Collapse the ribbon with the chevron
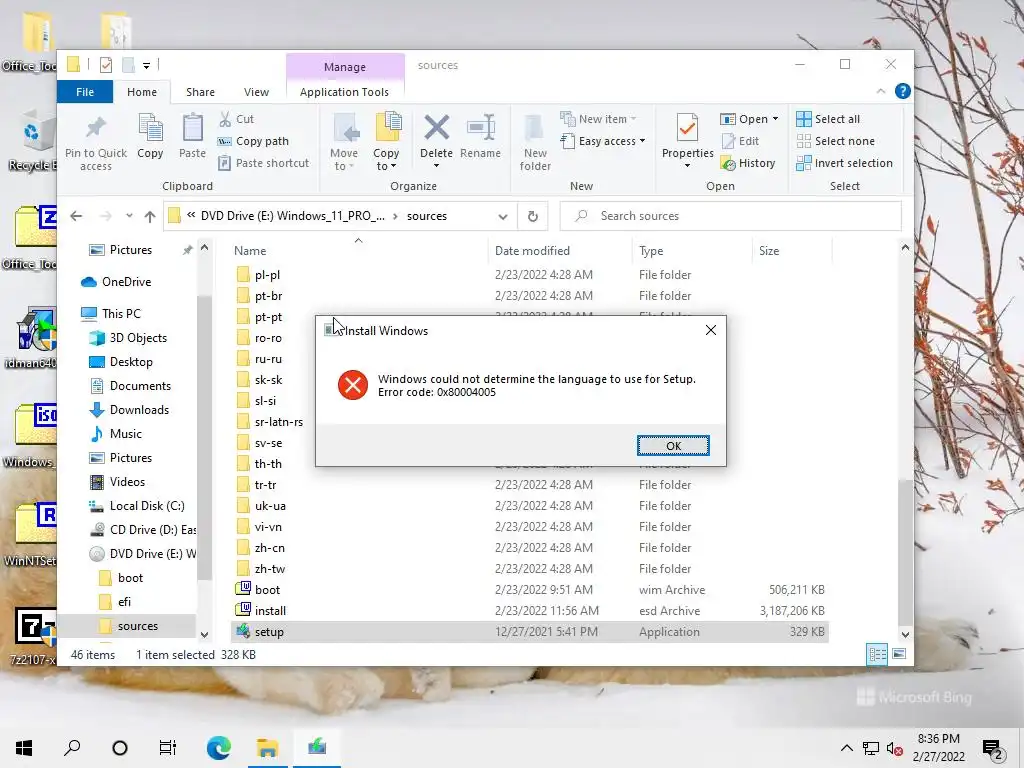 pos(880,91)
